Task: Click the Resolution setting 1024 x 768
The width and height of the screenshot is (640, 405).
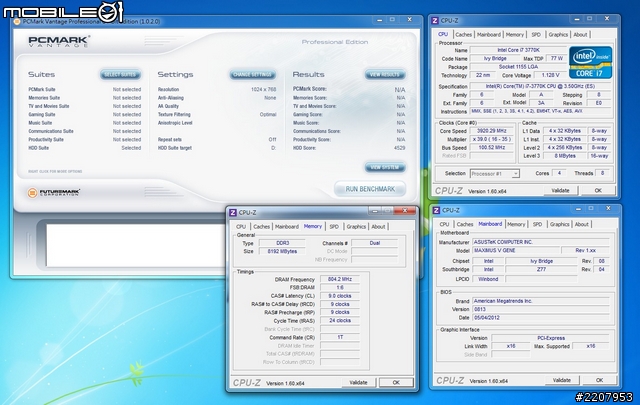Action: pos(264,89)
